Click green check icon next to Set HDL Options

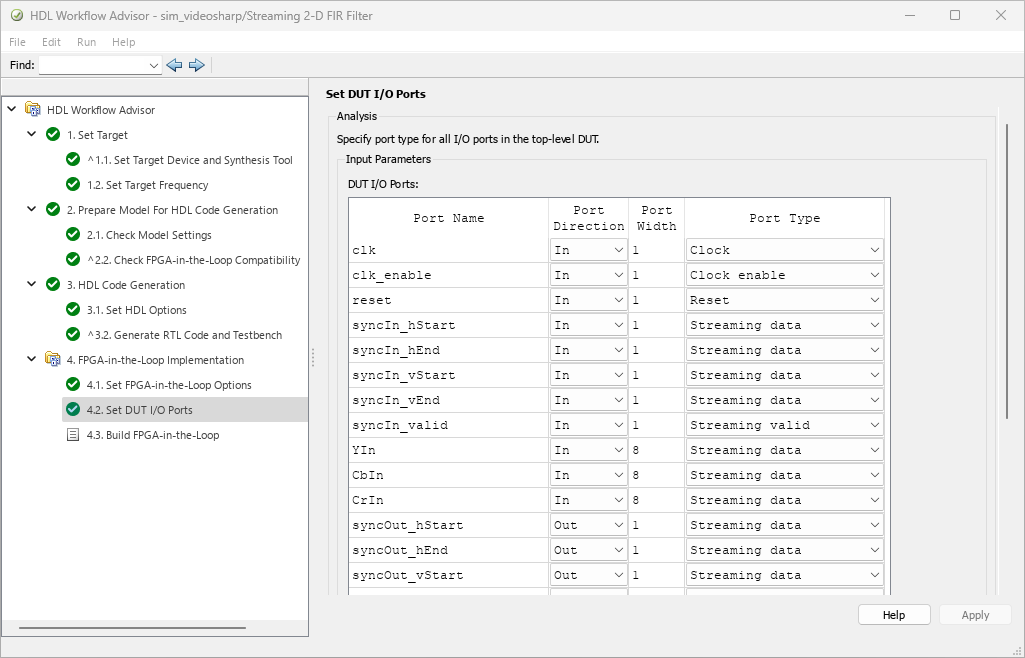coord(72,310)
